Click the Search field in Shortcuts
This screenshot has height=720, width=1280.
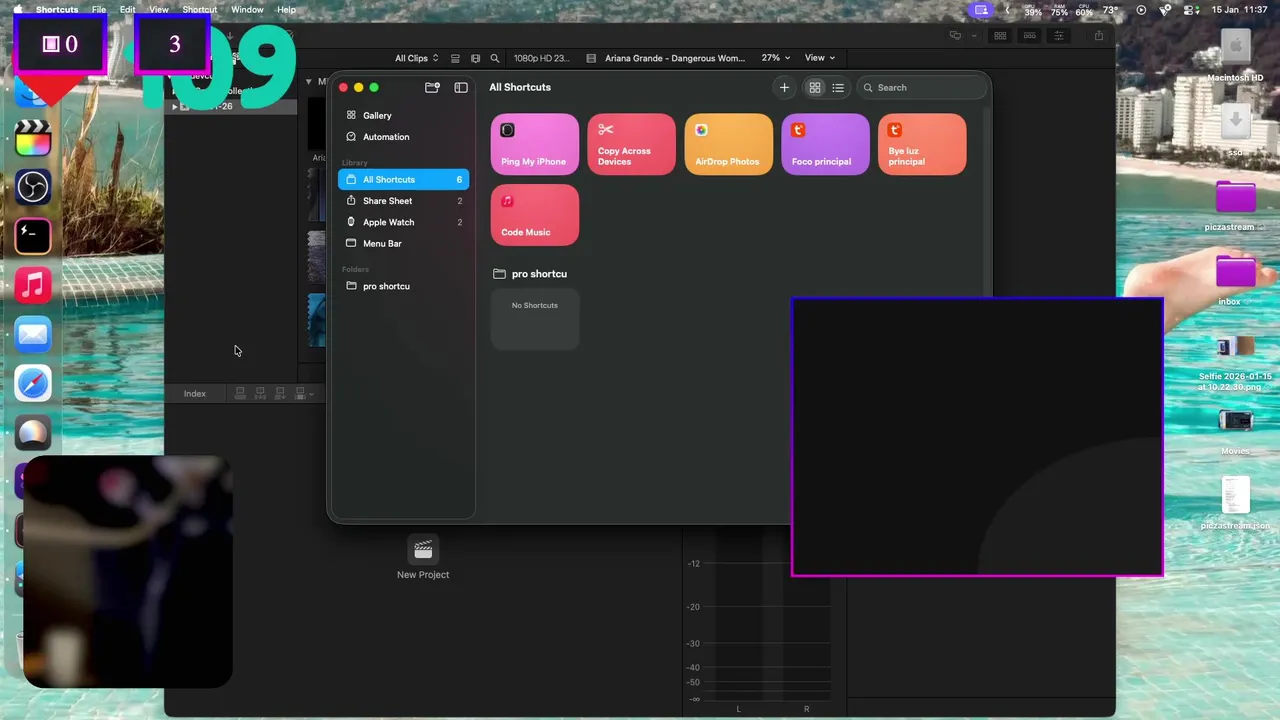coord(923,88)
